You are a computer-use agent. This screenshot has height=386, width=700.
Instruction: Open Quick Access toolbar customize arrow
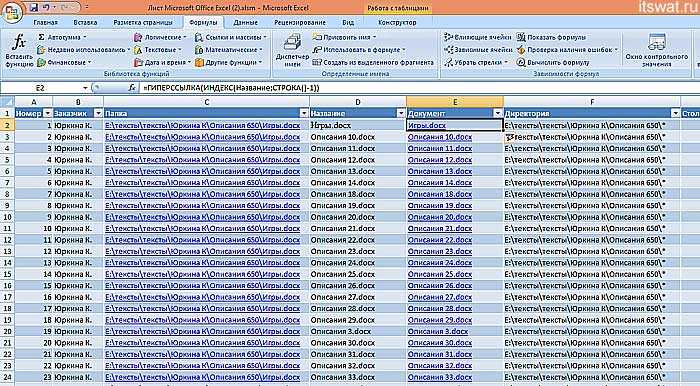coord(87,8)
